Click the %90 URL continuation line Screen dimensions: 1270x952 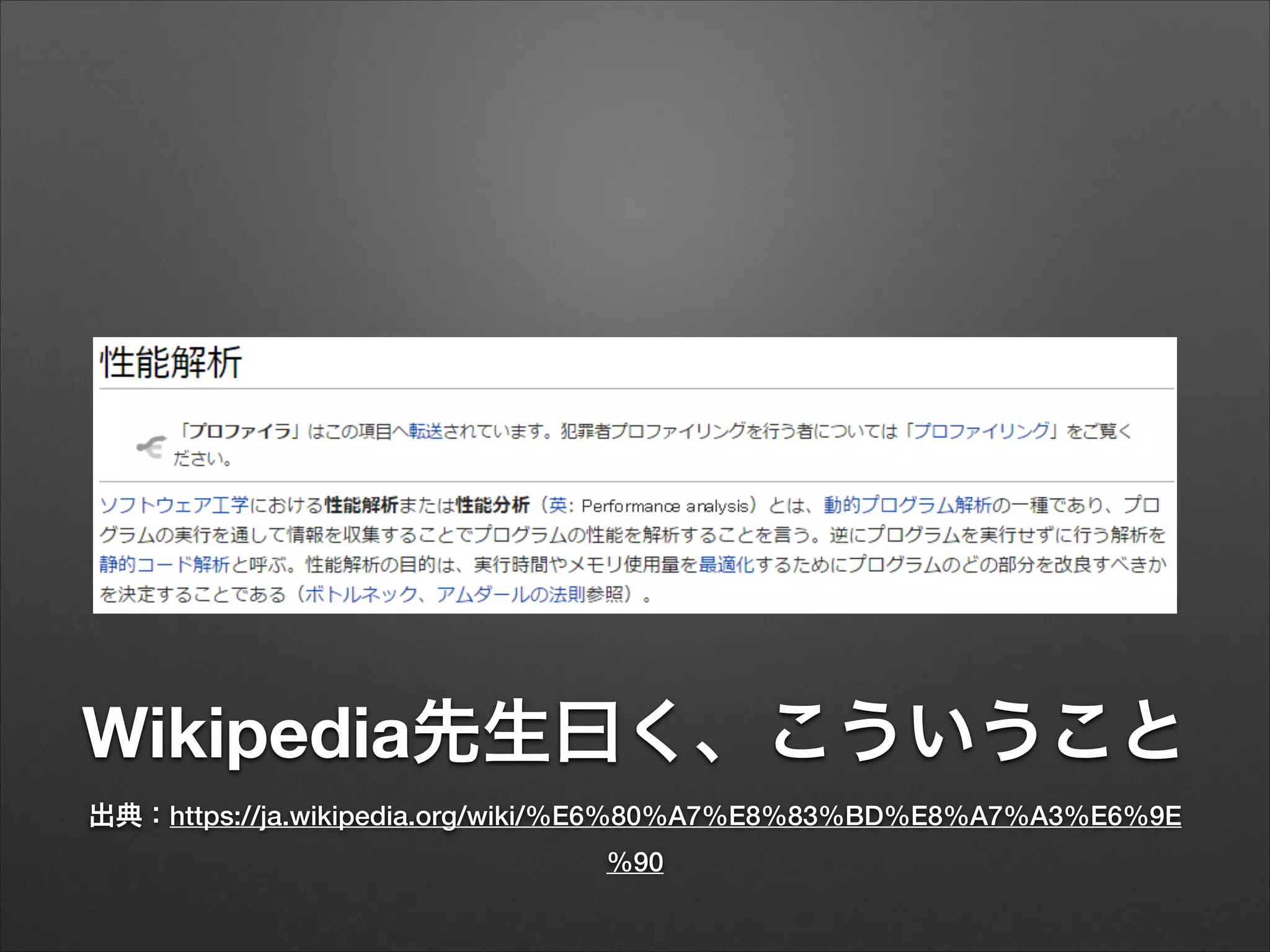point(635,862)
